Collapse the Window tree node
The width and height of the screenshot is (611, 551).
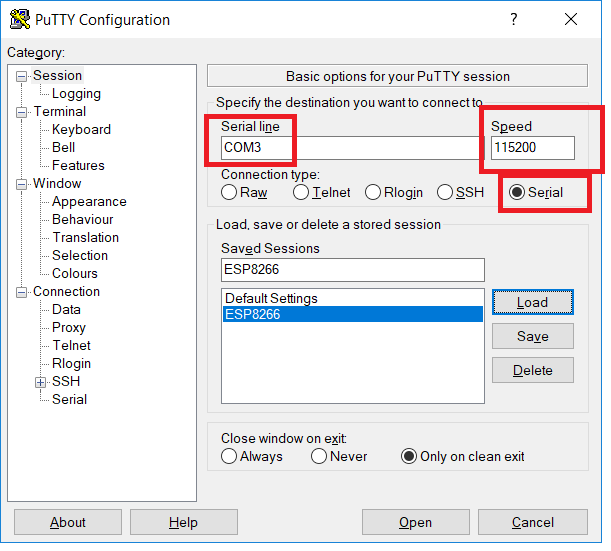point(21,184)
